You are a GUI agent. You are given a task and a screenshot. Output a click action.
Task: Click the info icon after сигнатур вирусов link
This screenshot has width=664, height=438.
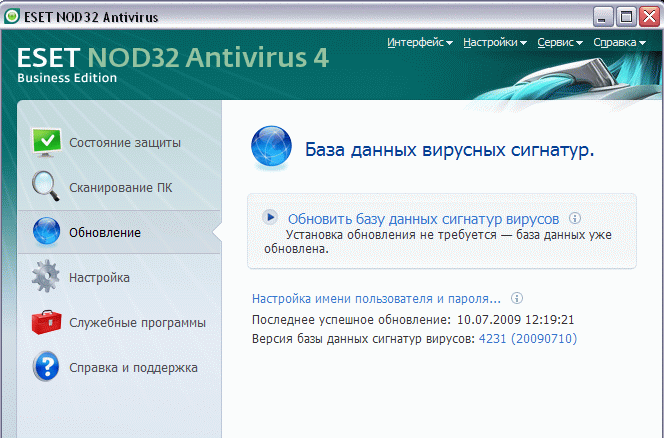575,218
